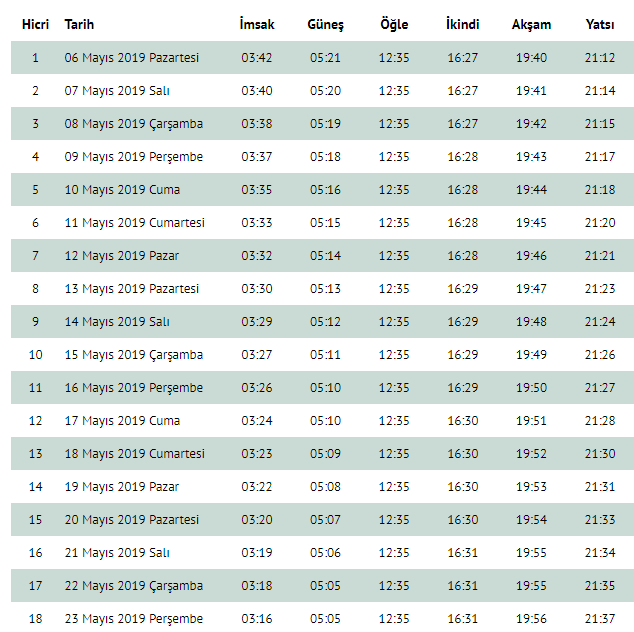
Task: Select the 10 Mayıs 2019 Cuma date cell
Action: pyautogui.click(x=122, y=190)
